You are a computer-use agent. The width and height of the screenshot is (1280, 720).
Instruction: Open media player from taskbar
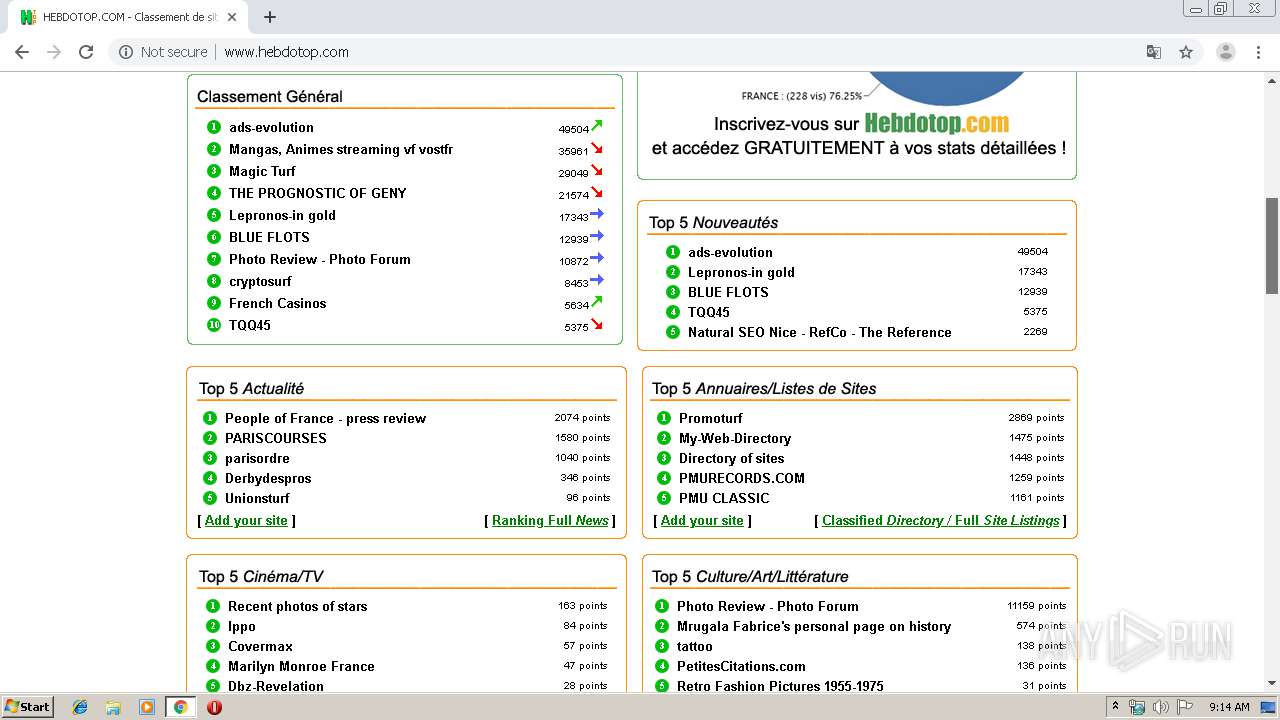click(147, 707)
